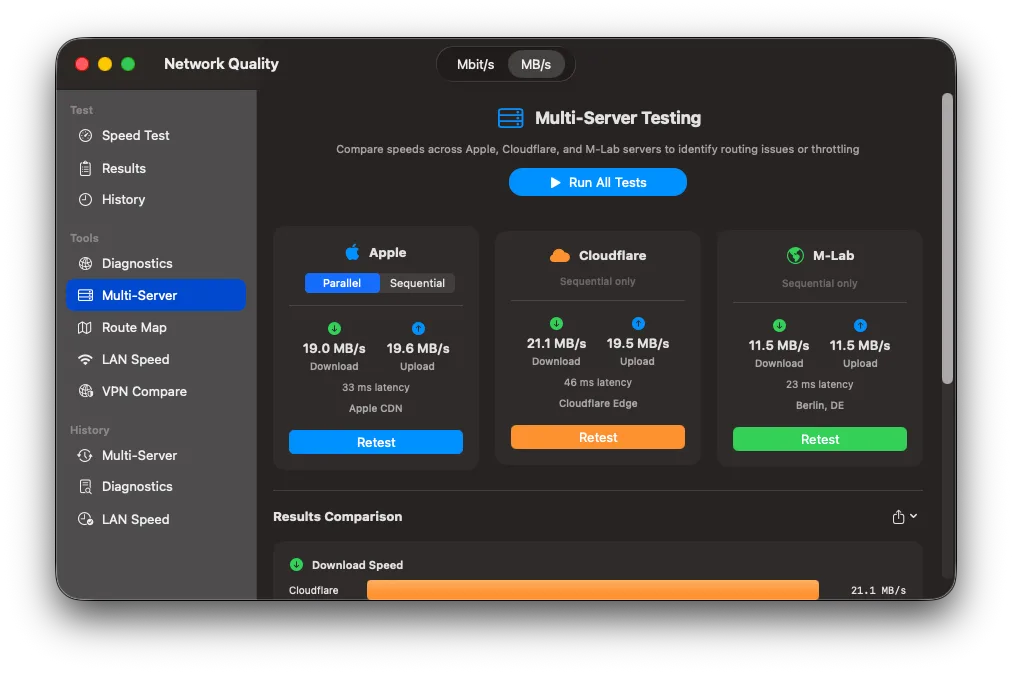This screenshot has height=674, width=1012.
Task: Click the Speed Test gauge icon
Action: (85, 136)
